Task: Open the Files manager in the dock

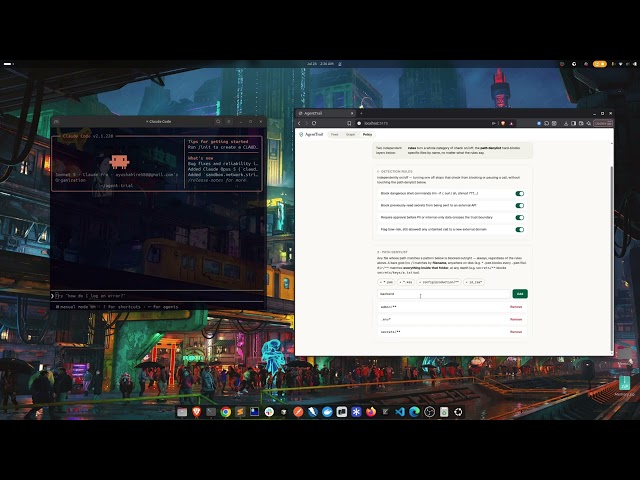Action: 182,412
